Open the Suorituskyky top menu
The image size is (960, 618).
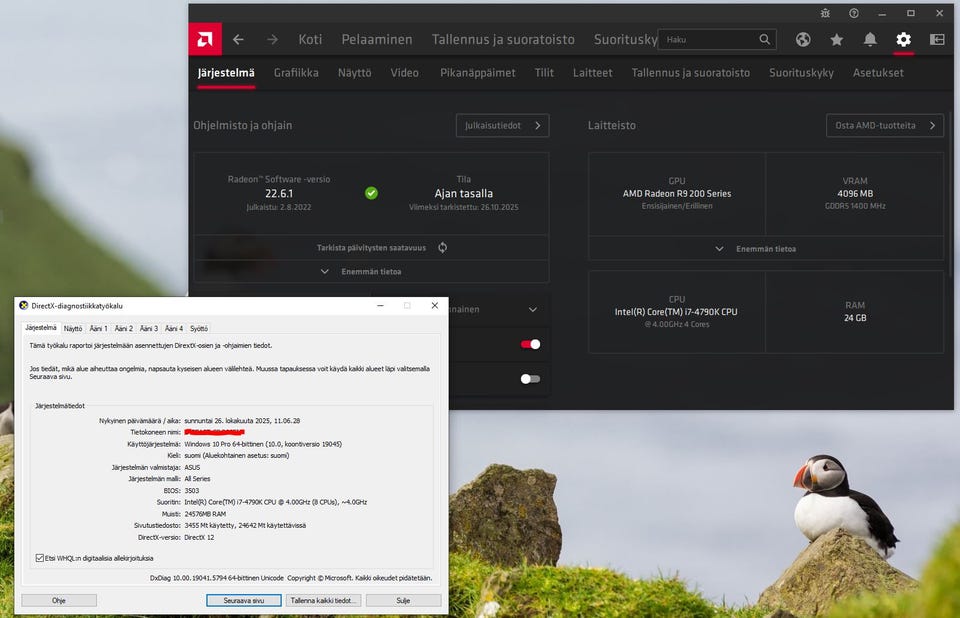[625, 39]
